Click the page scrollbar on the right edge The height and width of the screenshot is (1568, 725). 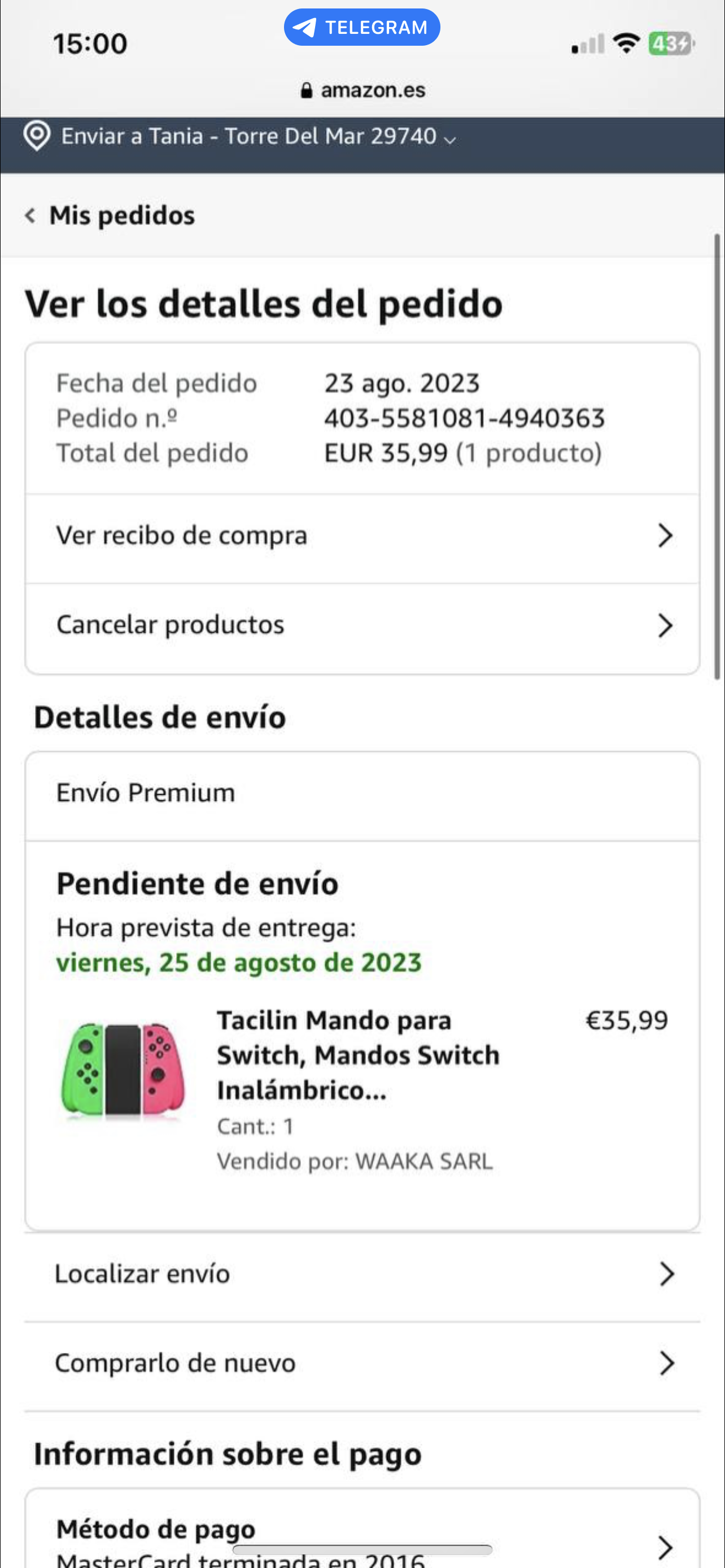point(717,457)
